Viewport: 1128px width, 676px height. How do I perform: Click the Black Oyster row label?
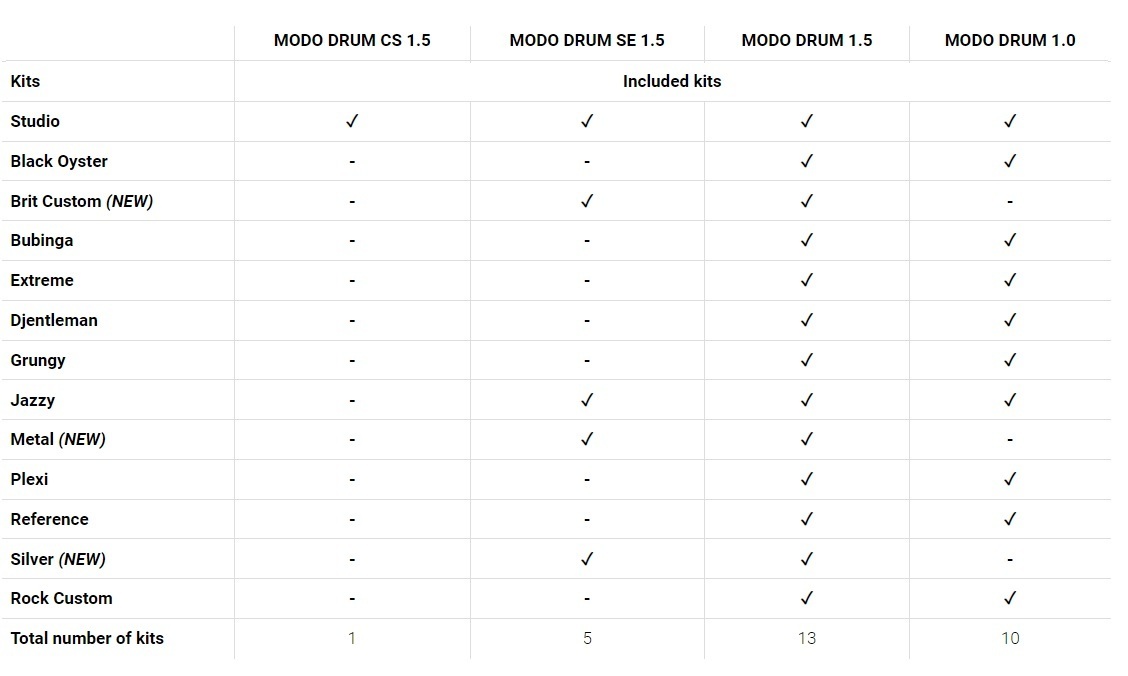59,161
